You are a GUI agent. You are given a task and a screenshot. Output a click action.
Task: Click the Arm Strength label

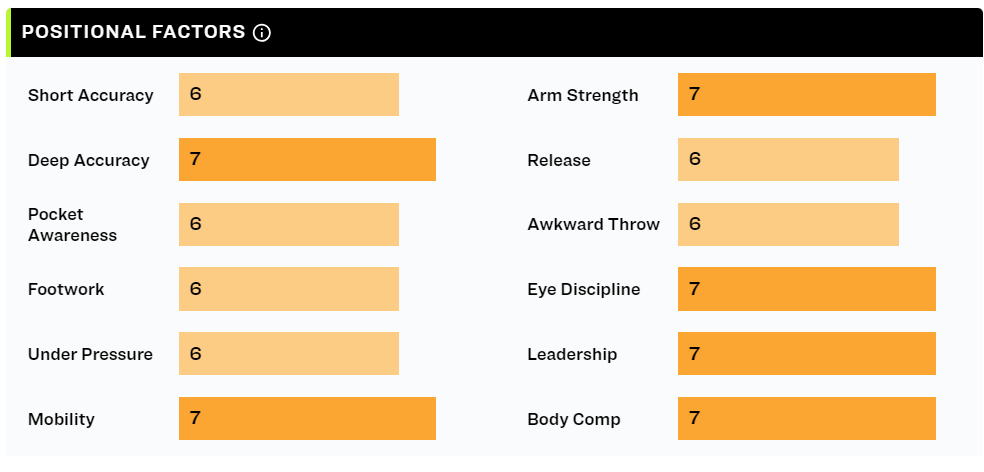tap(582, 95)
